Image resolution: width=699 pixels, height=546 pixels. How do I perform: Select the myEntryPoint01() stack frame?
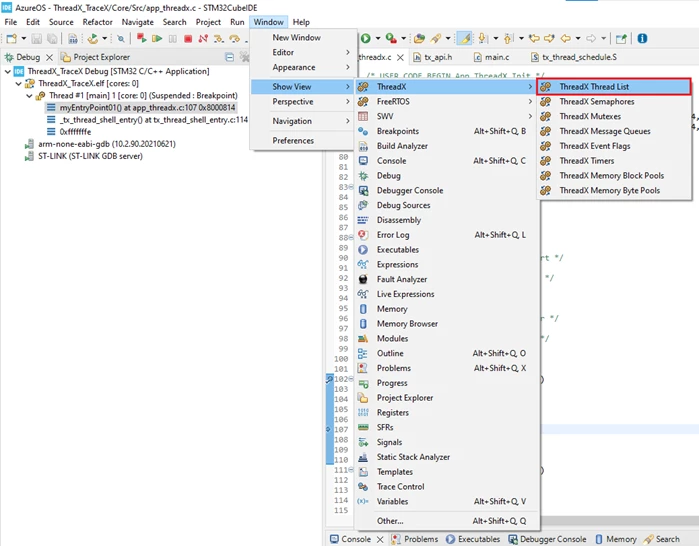click(x=141, y=107)
